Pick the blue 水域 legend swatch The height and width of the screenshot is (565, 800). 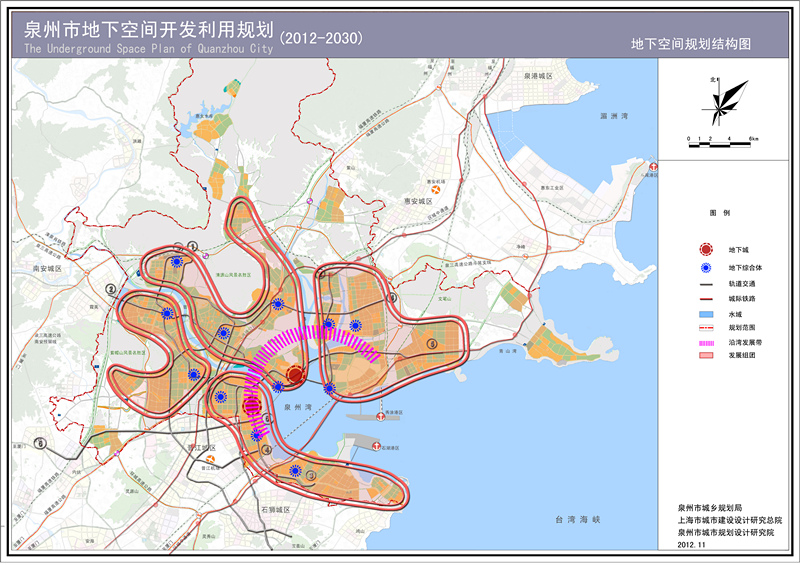coord(705,312)
